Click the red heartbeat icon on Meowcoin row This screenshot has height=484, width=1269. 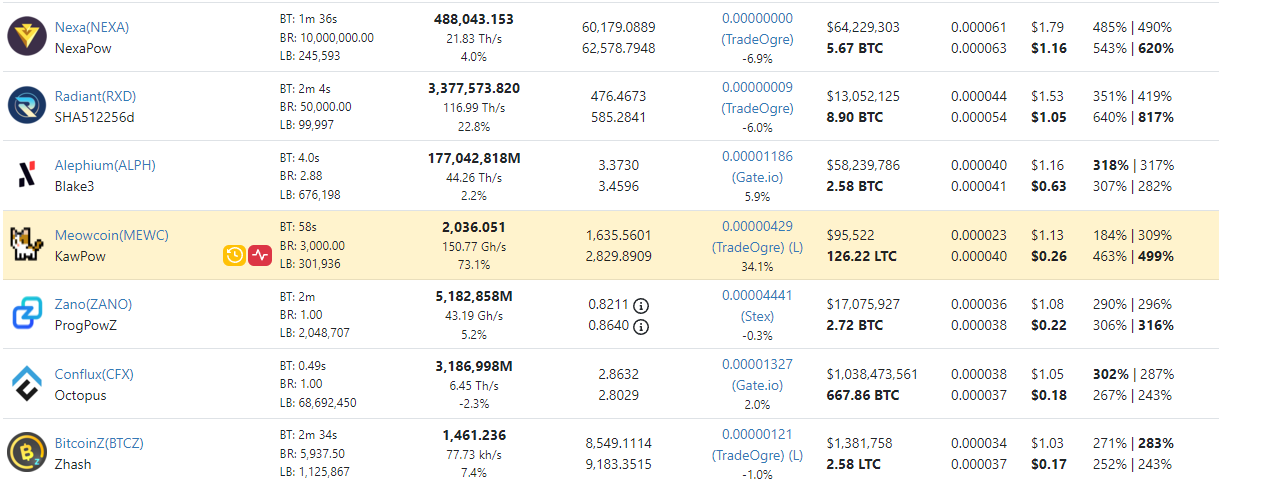tap(260, 255)
